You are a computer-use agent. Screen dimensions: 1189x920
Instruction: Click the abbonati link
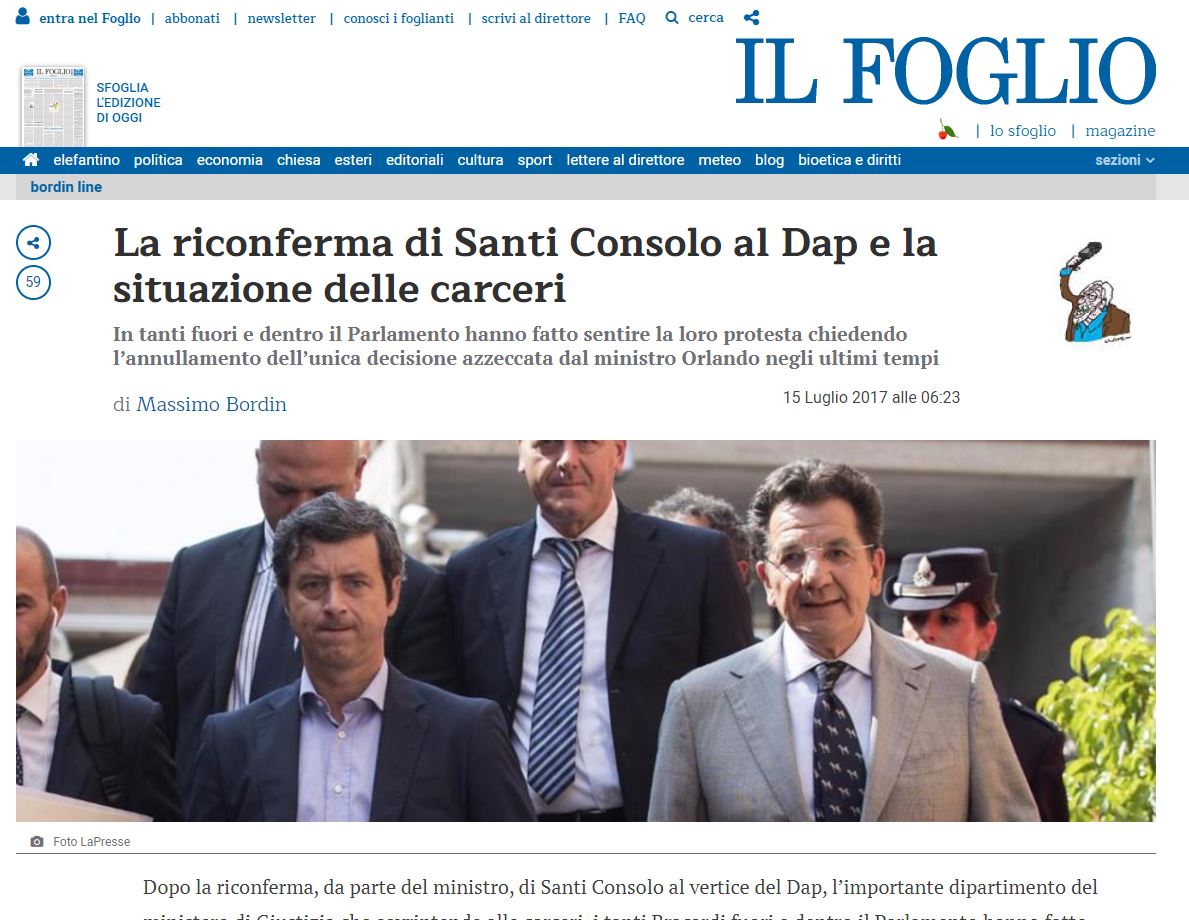click(192, 18)
